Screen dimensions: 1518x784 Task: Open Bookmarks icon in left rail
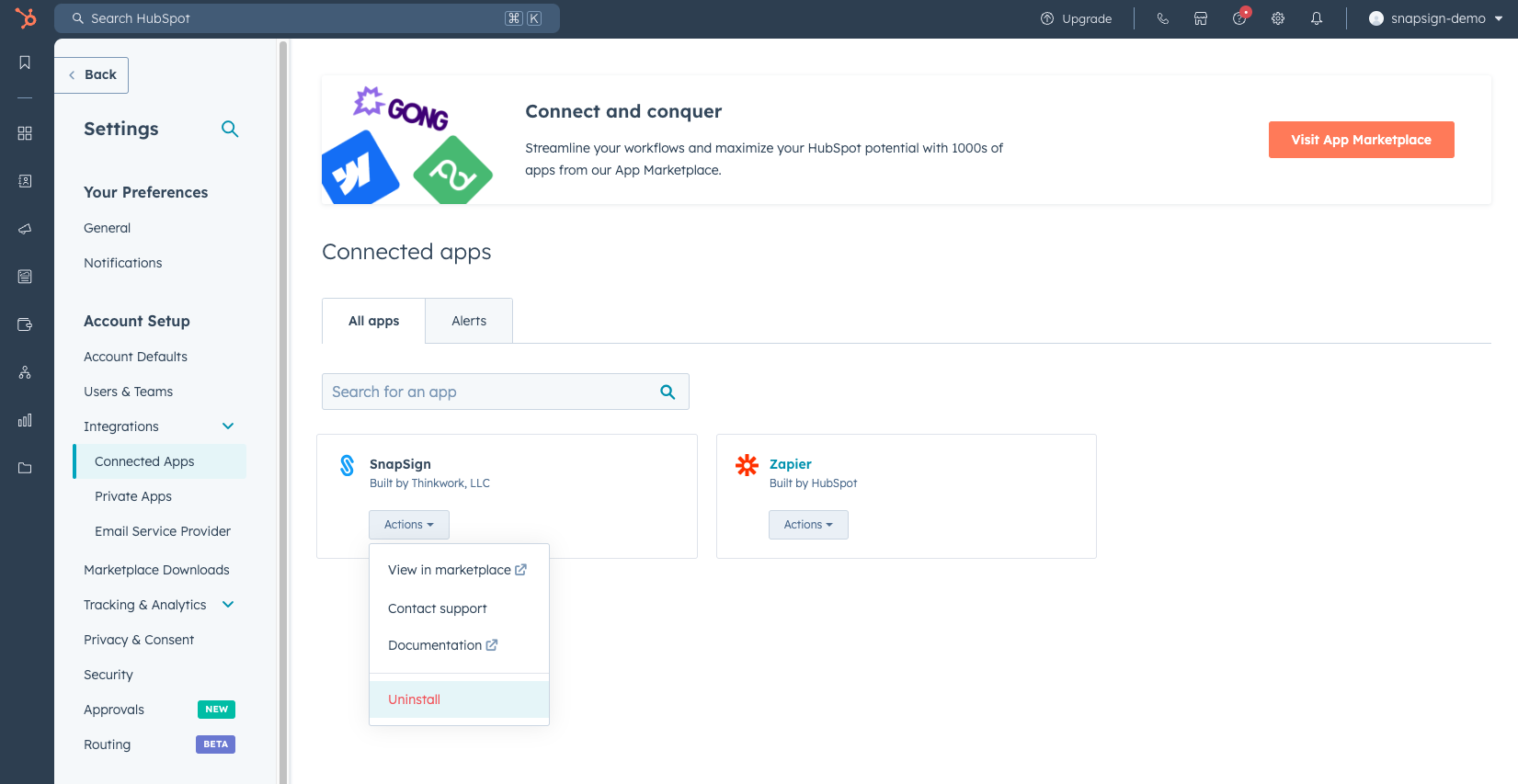point(25,62)
